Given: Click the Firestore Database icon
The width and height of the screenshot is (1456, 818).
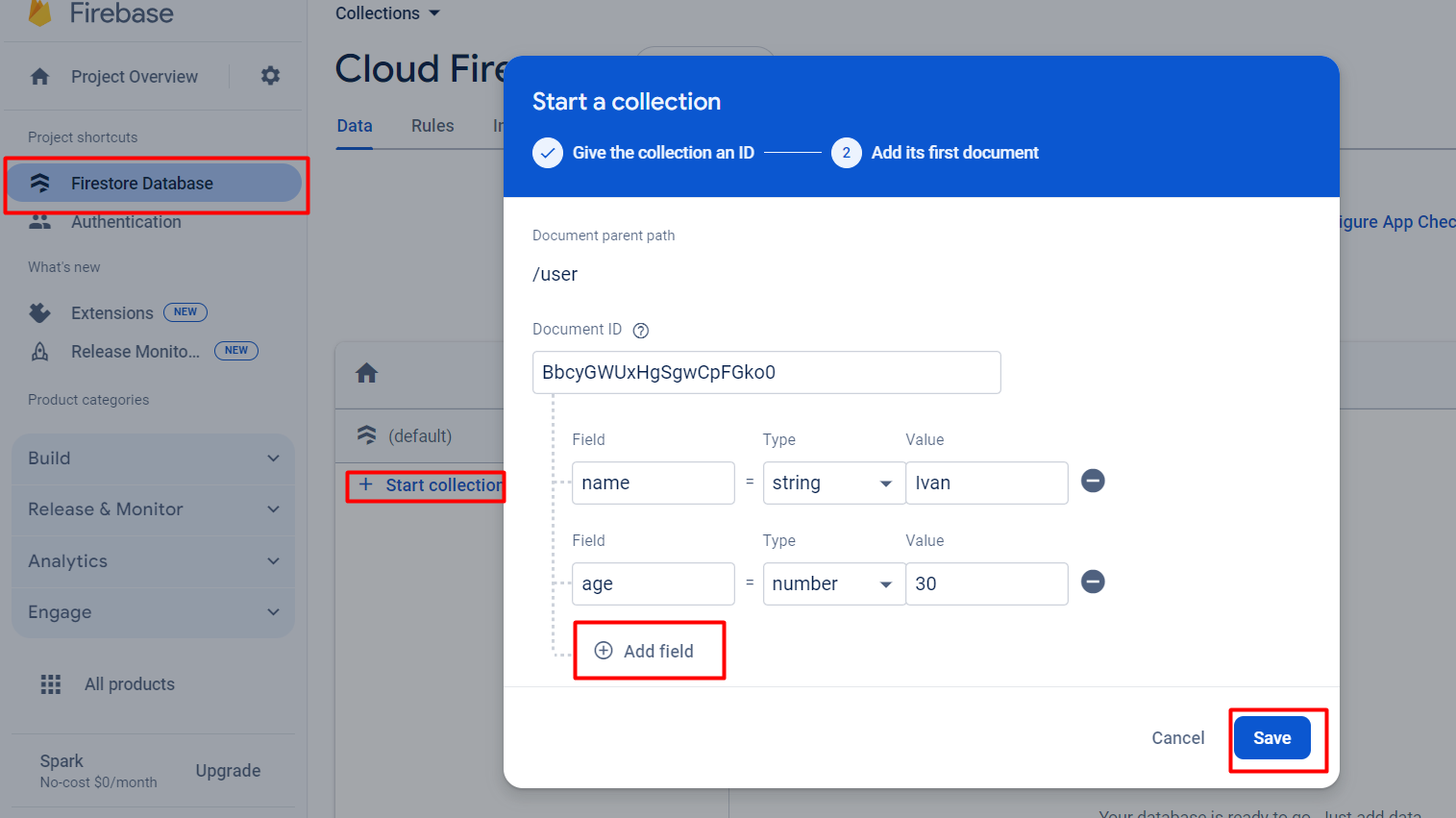Looking at the screenshot, I should [39, 183].
